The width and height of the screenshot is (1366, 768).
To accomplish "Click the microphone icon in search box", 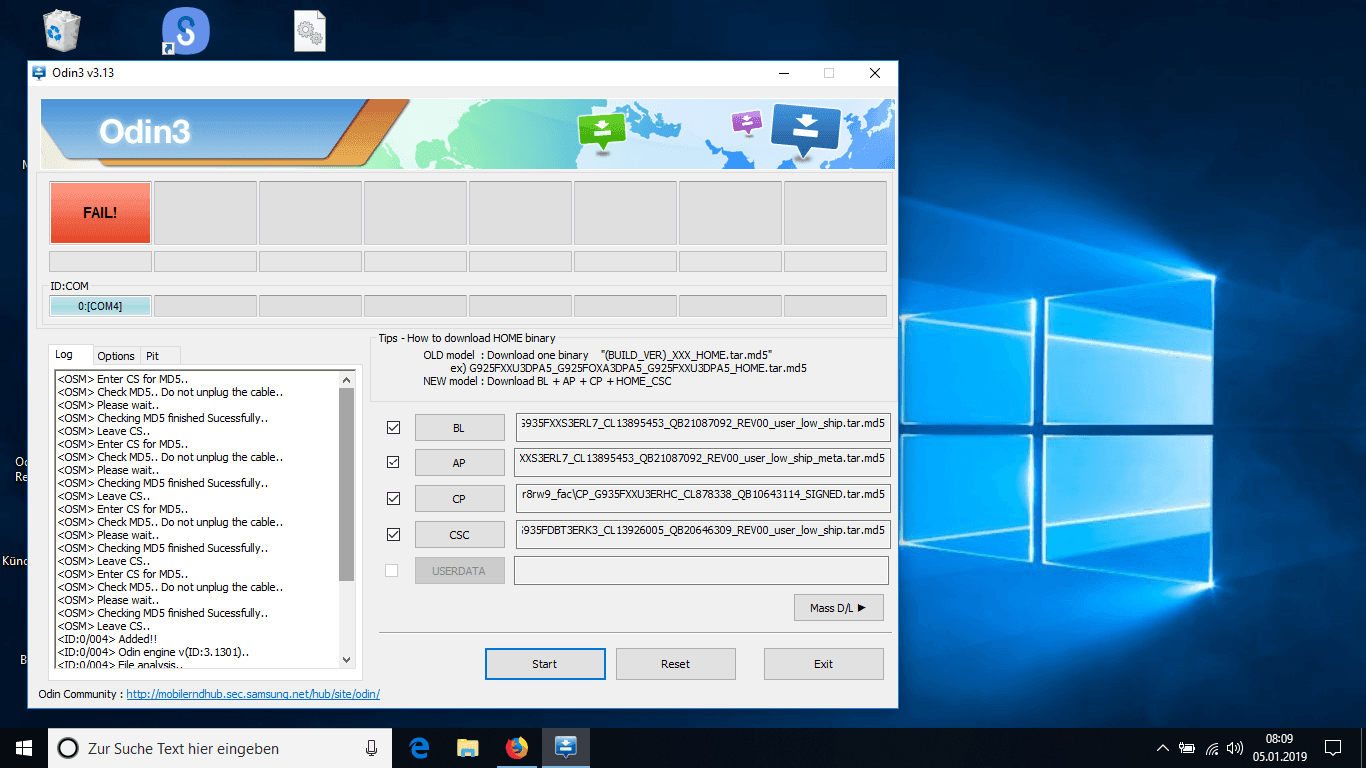I will pyautogui.click(x=372, y=748).
